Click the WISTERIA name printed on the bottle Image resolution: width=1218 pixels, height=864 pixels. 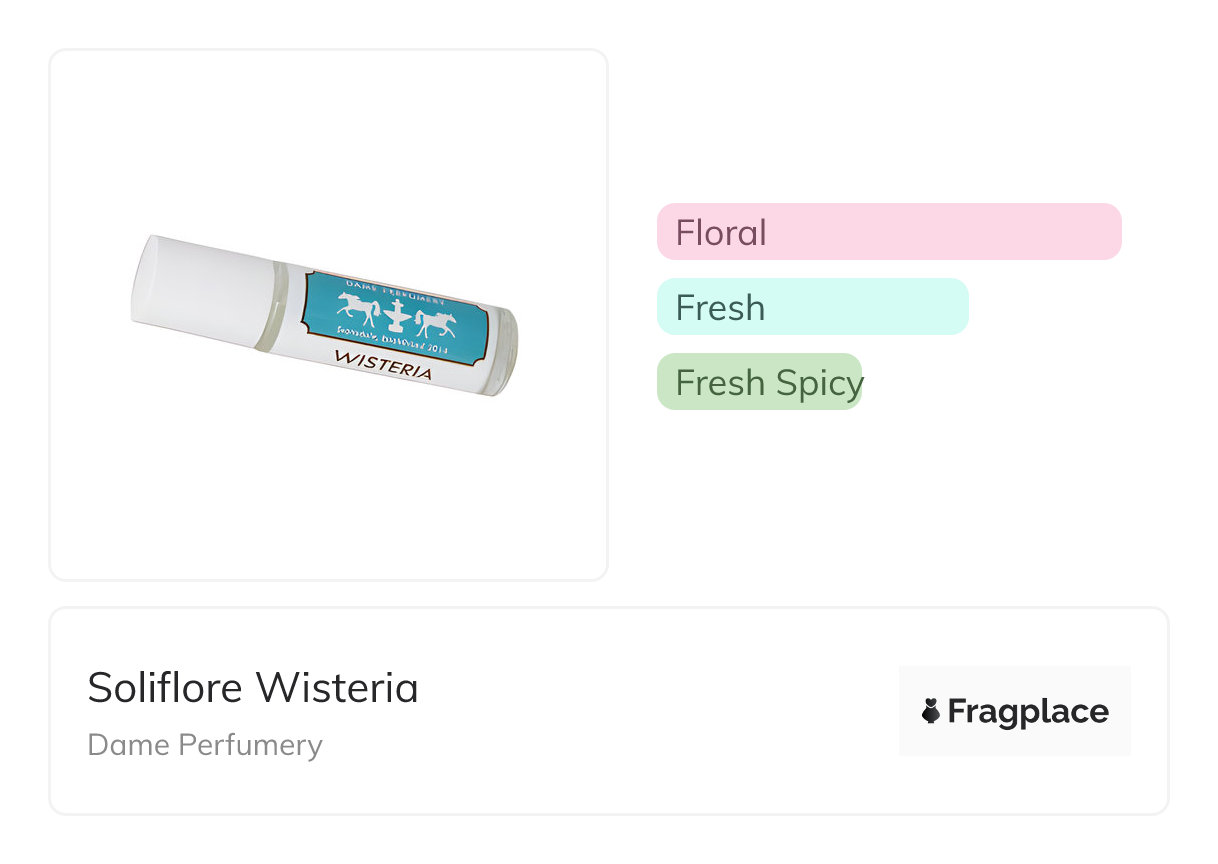(384, 364)
